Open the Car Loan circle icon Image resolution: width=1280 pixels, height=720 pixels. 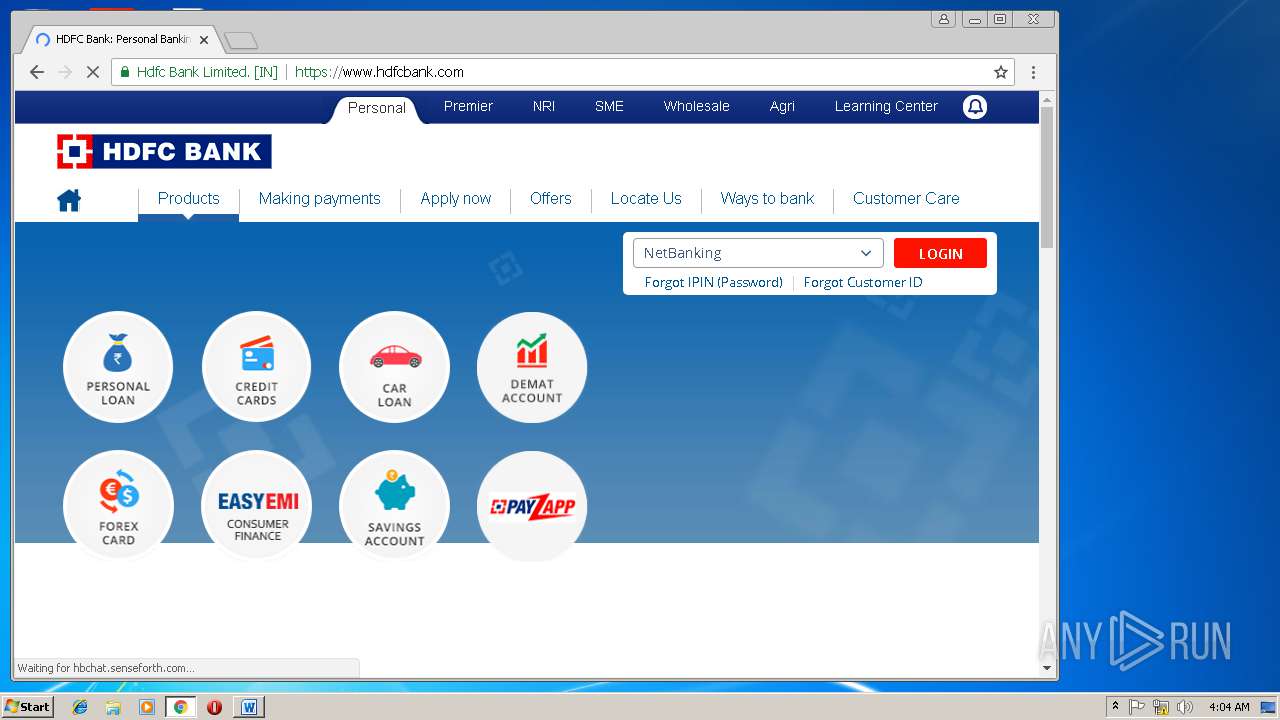click(x=394, y=367)
